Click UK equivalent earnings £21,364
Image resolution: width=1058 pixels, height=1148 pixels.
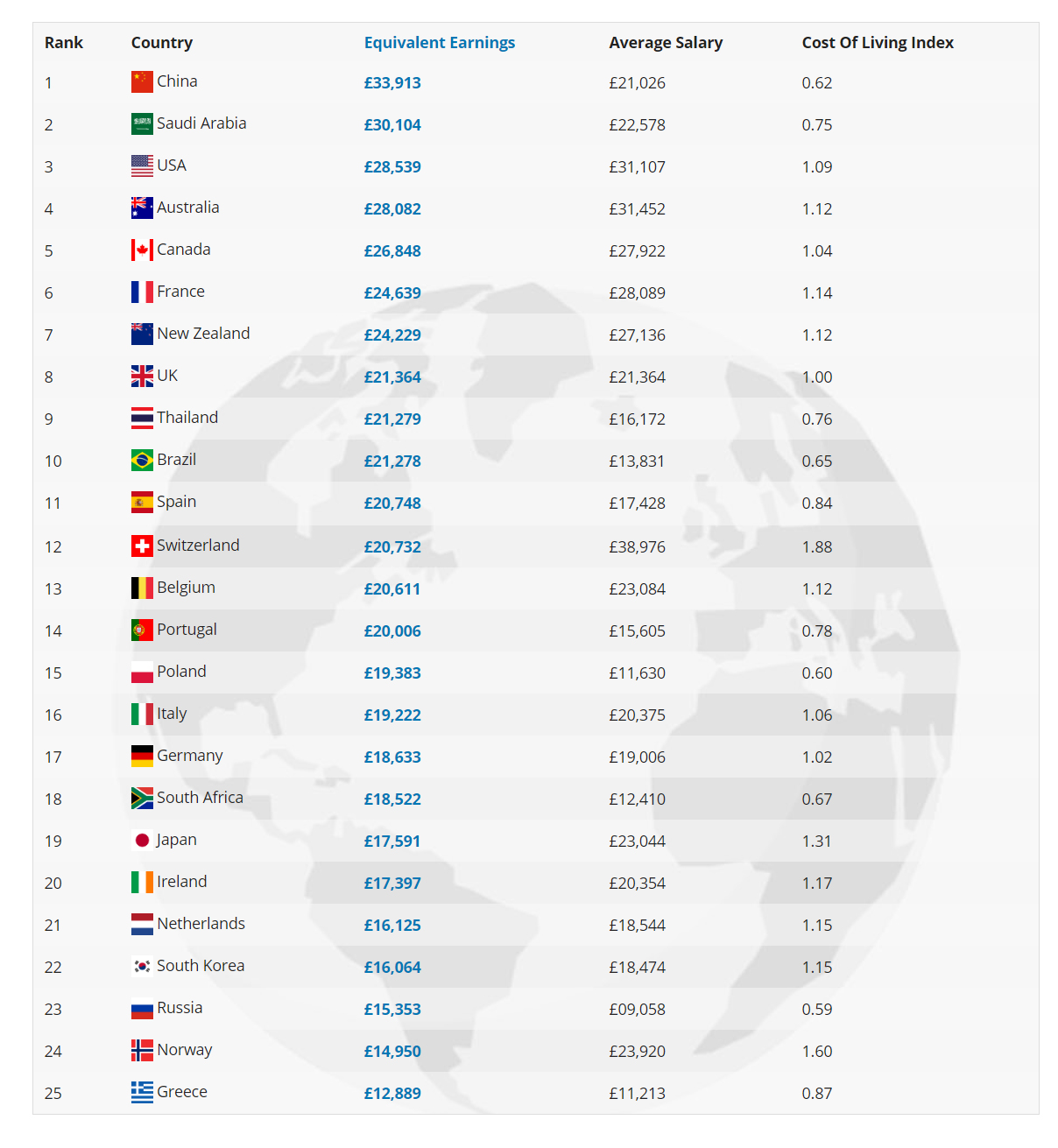(392, 377)
